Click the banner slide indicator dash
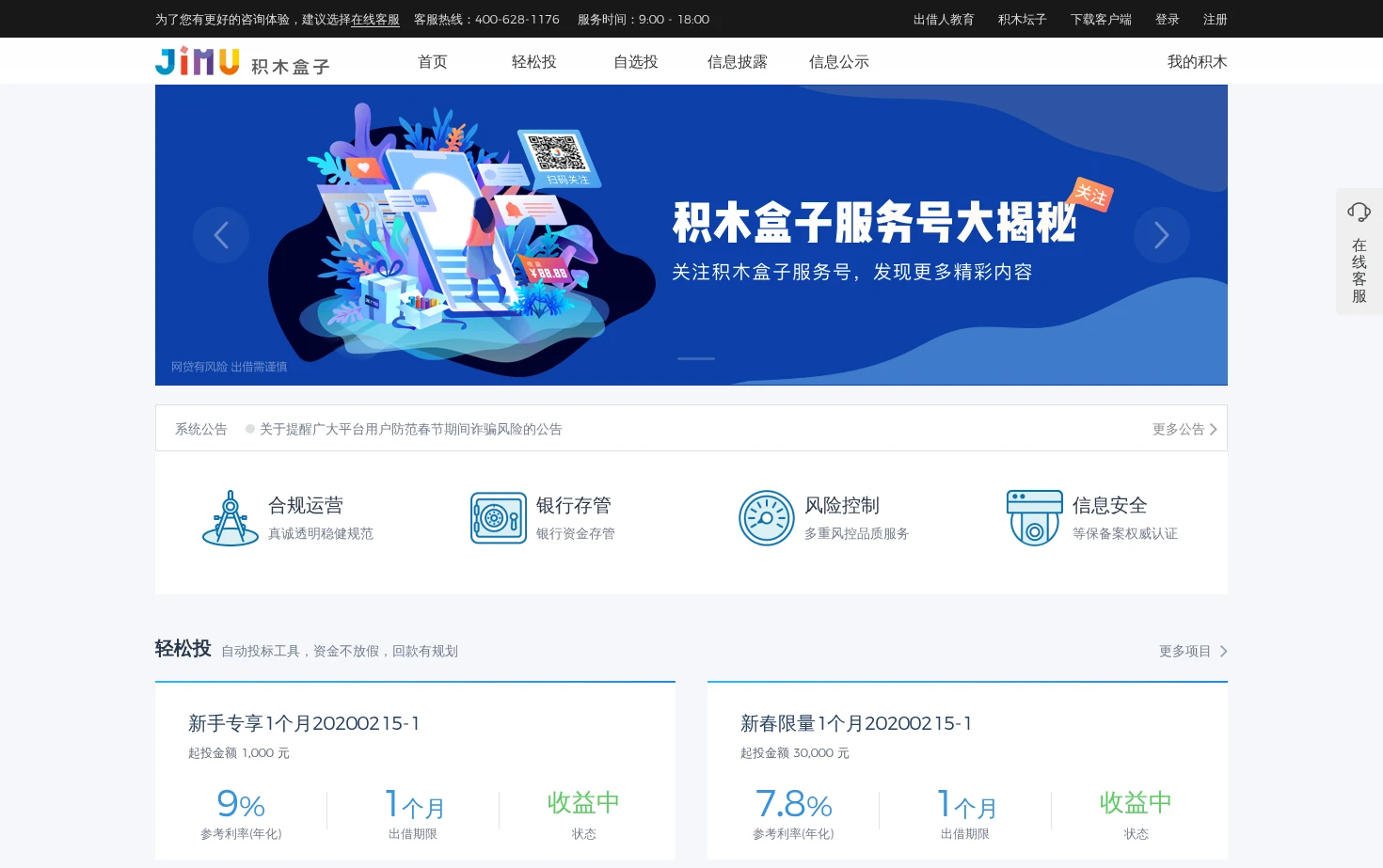Image resolution: width=1383 pixels, height=868 pixels. click(696, 358)
